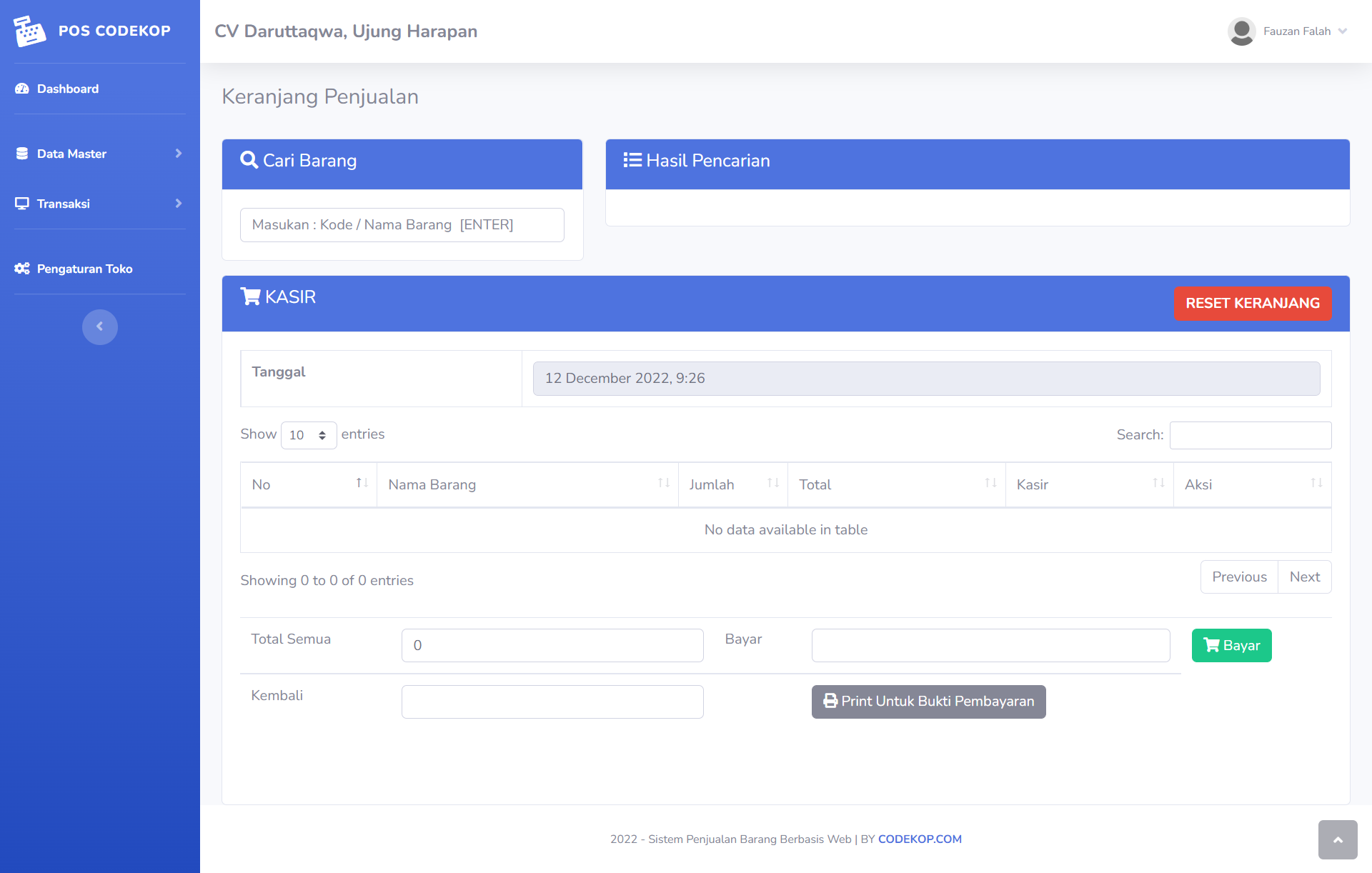Go to Pengaturan Toko menu
This screenshot has height=873, width=1372.
coord(84,269)
